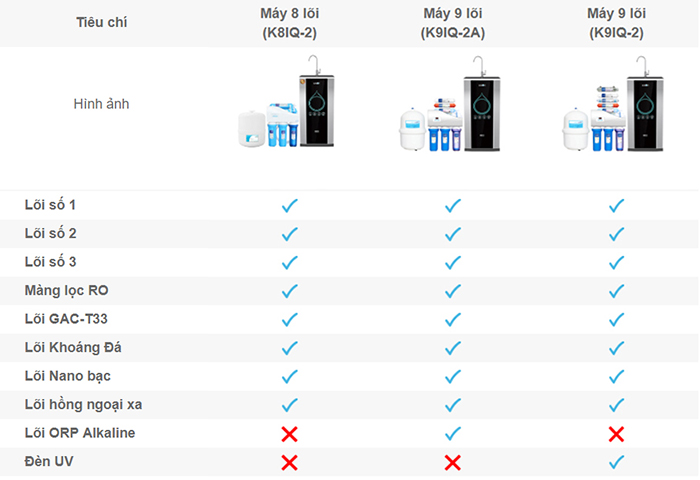Click the Lõi Khoáng Đá row label
700x480 pixels.
pyautogui.click(x=73, y=347)
